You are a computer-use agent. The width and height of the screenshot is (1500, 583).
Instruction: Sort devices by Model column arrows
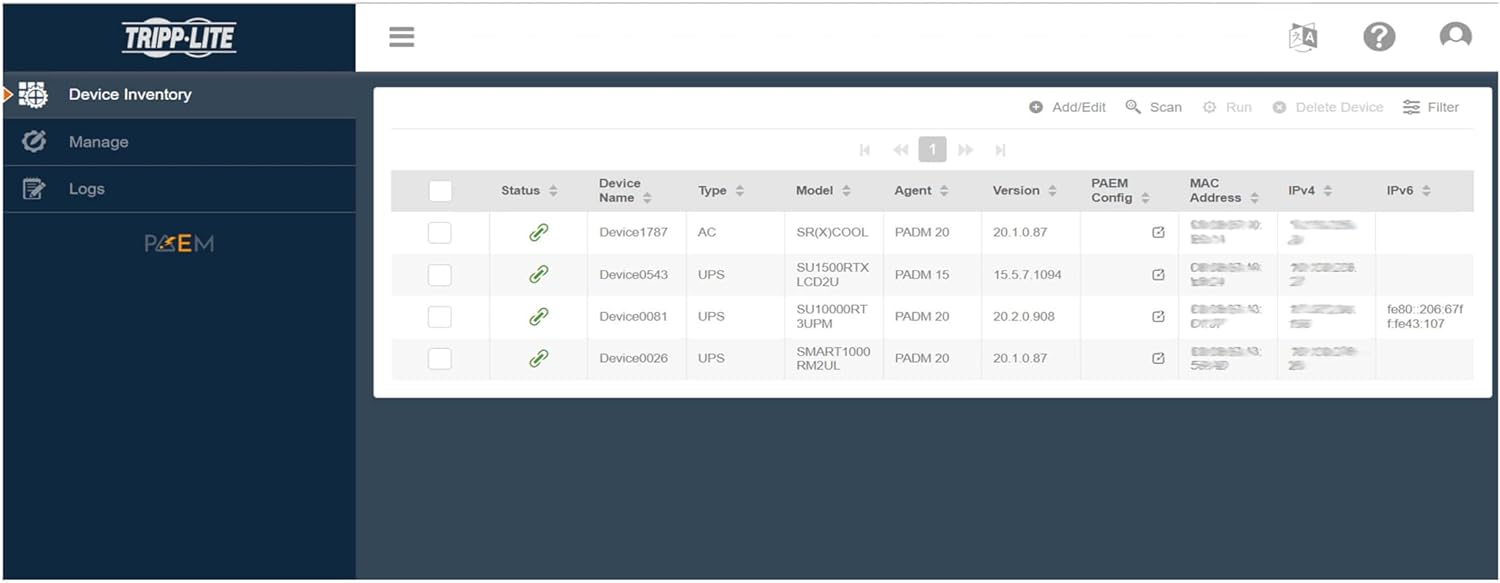click(x=846, y=191)
